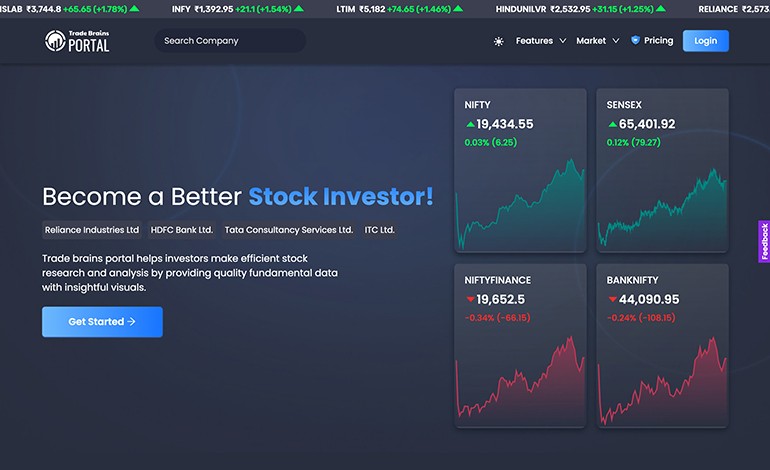Click the green up arrow on NIFTY card

pyautogui.click(x=470, y=124)
